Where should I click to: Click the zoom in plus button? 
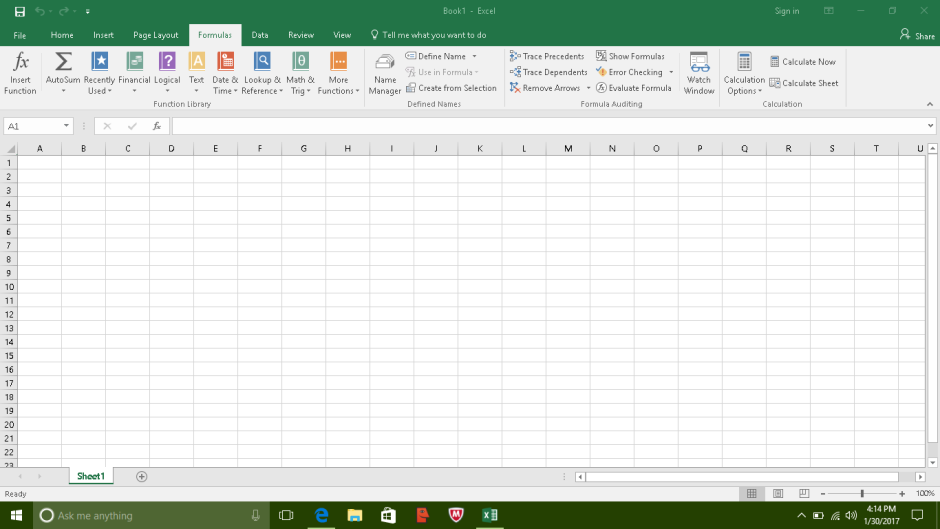(x=902, y=494)
